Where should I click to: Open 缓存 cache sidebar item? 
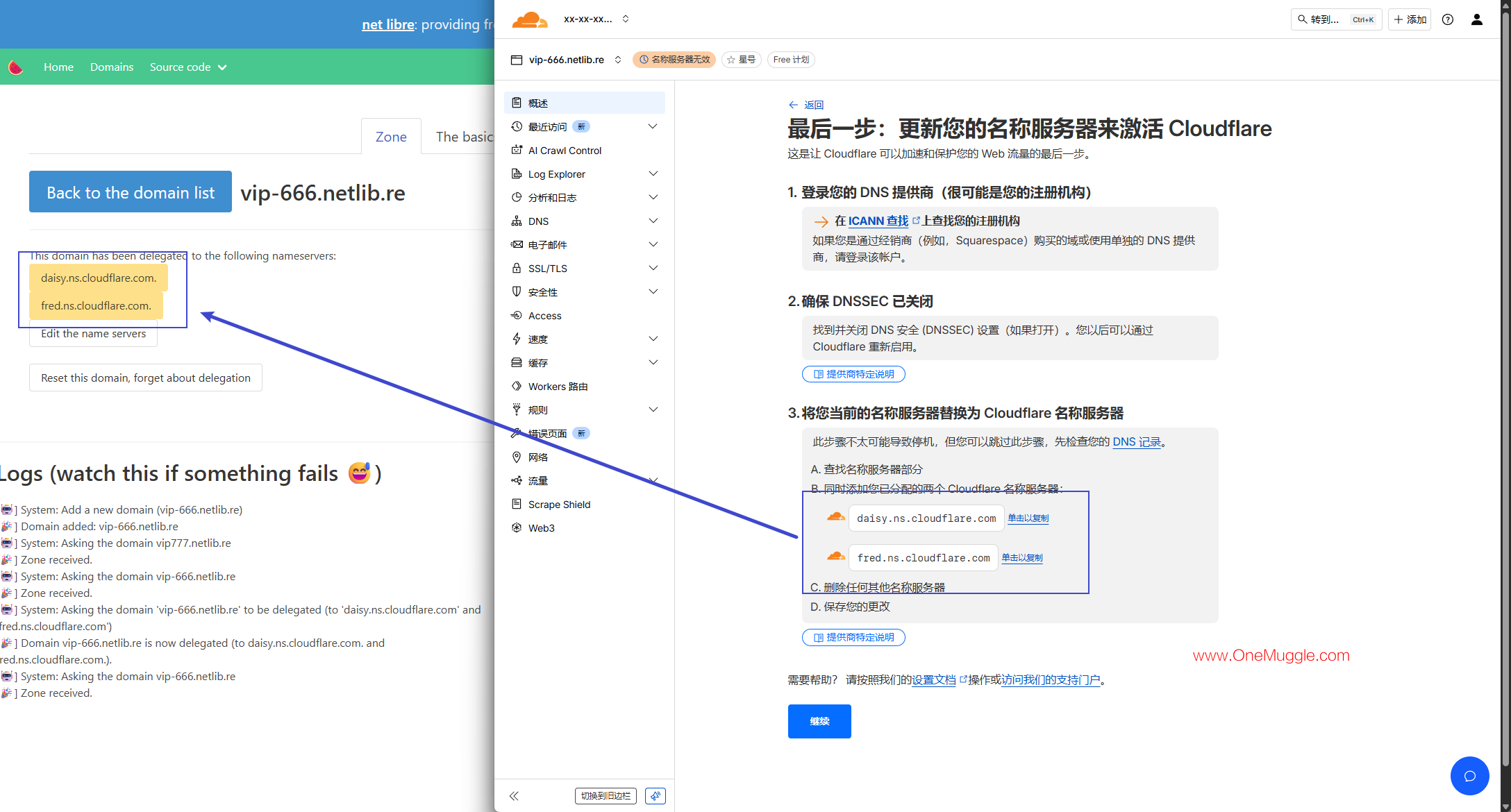point(585,362)
